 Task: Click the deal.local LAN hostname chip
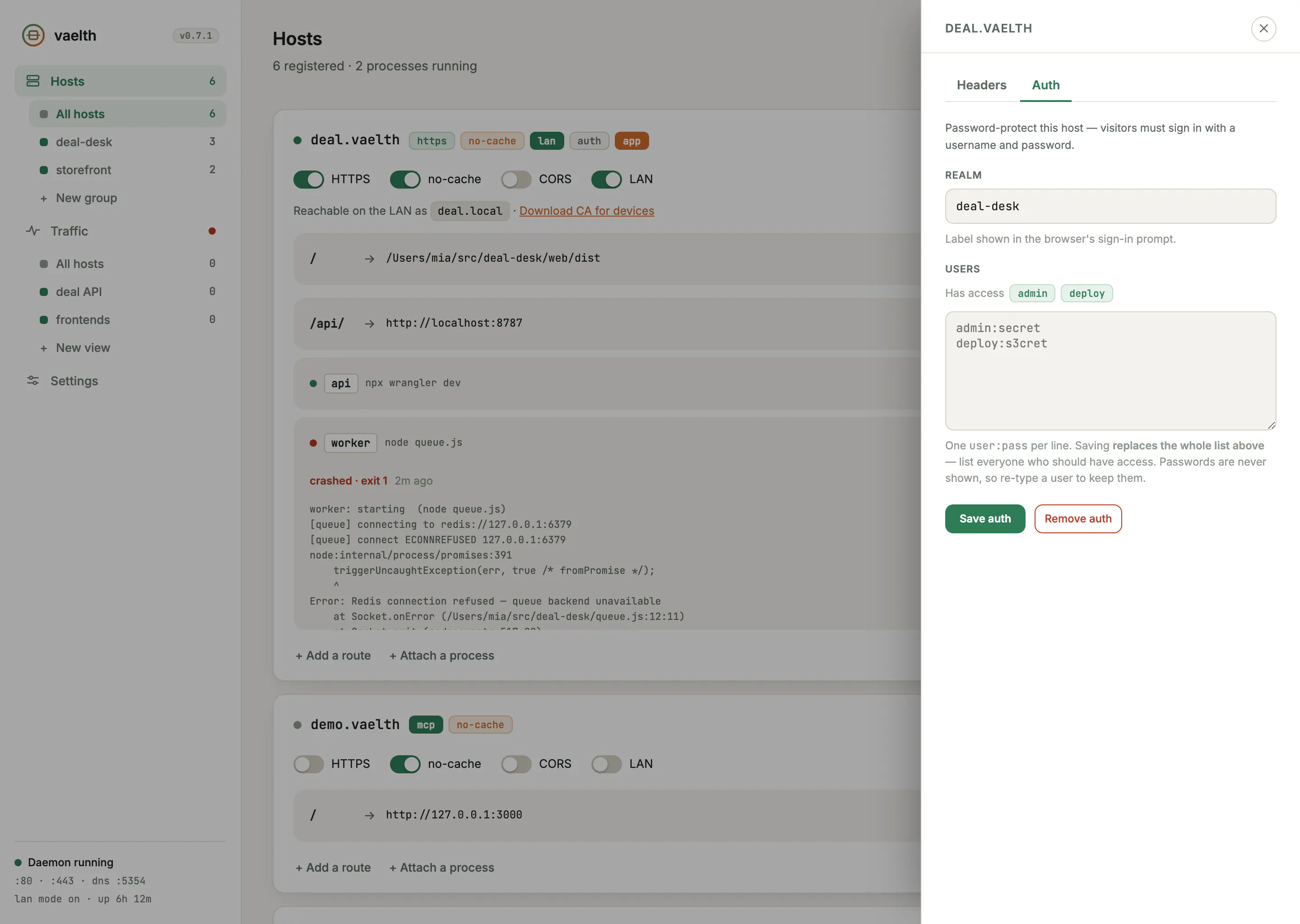469,211
